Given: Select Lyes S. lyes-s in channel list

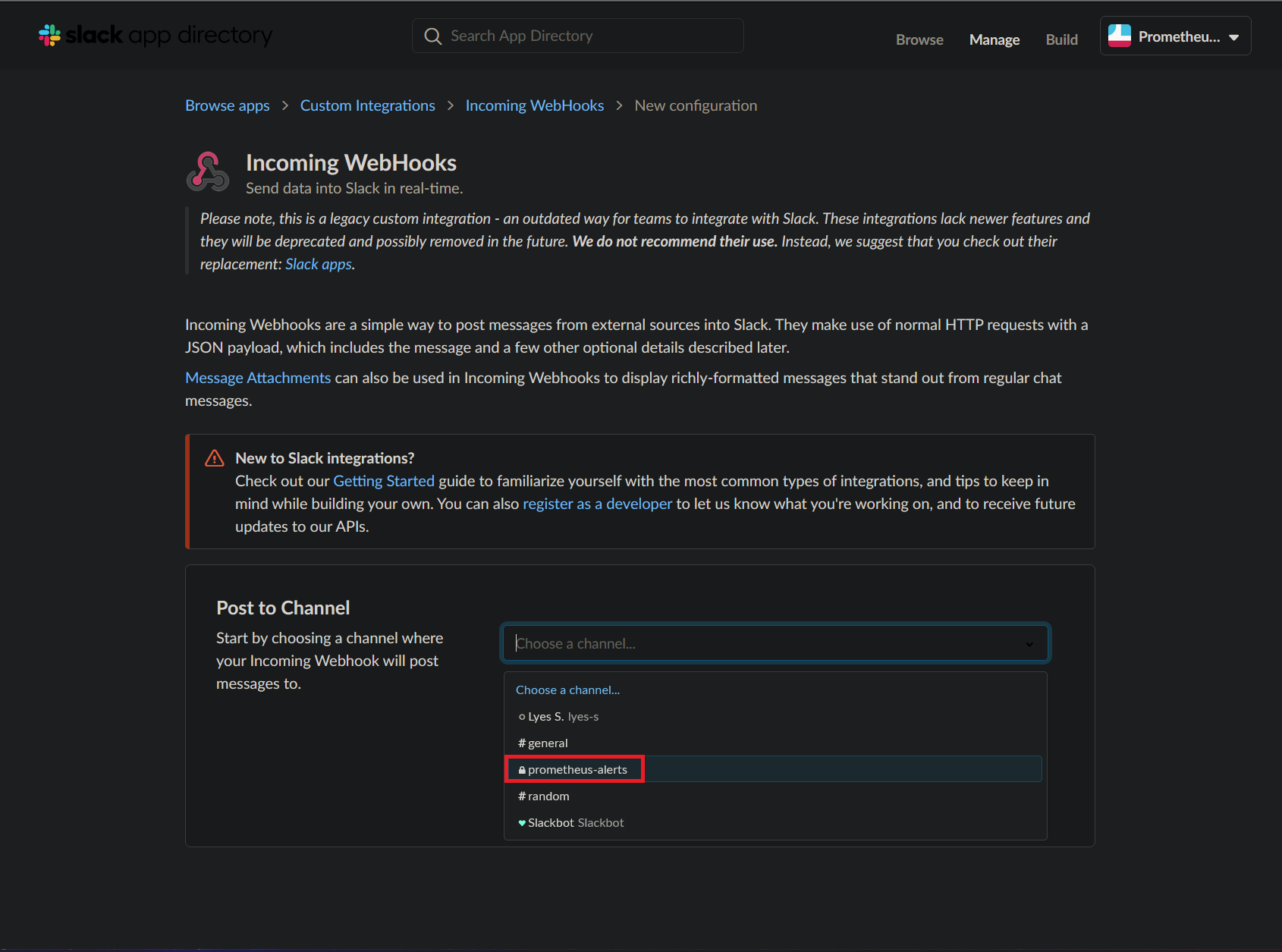Looking at the screenshot, I should [x=775, y=716].
